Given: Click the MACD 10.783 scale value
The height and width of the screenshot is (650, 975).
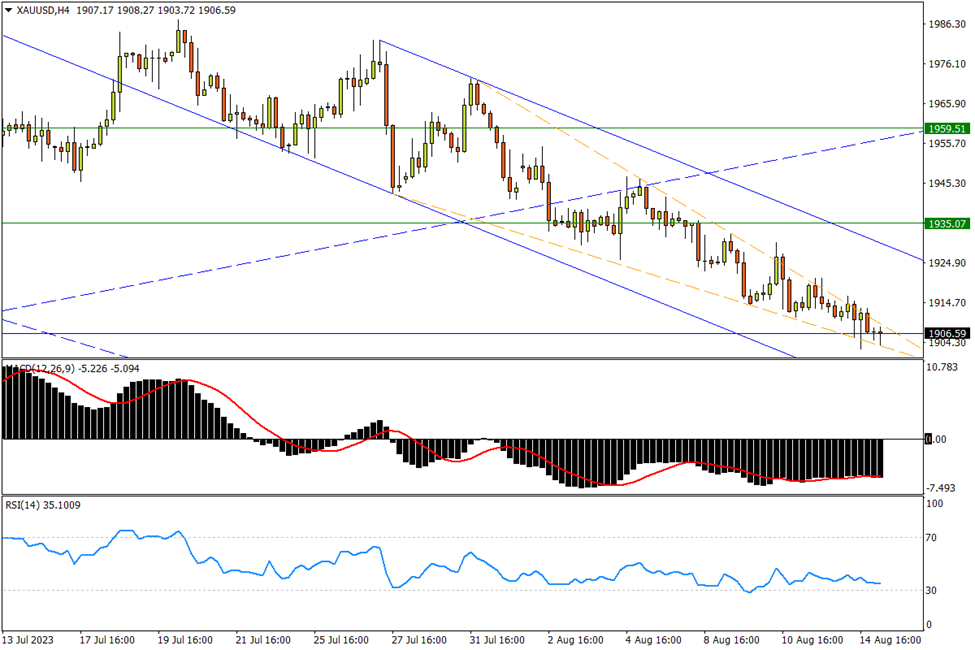Looking at the screenshot, I should point(945,367).
